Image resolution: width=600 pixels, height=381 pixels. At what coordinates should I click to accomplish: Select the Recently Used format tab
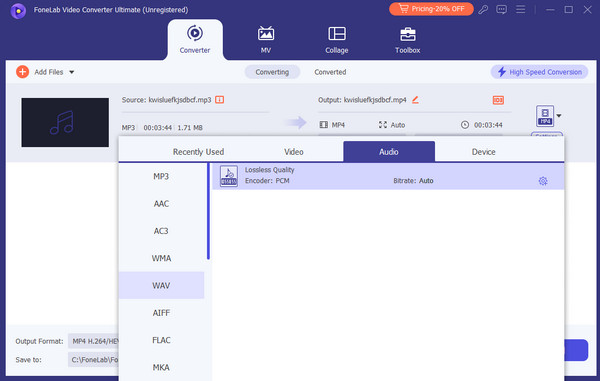pos(198,152)
